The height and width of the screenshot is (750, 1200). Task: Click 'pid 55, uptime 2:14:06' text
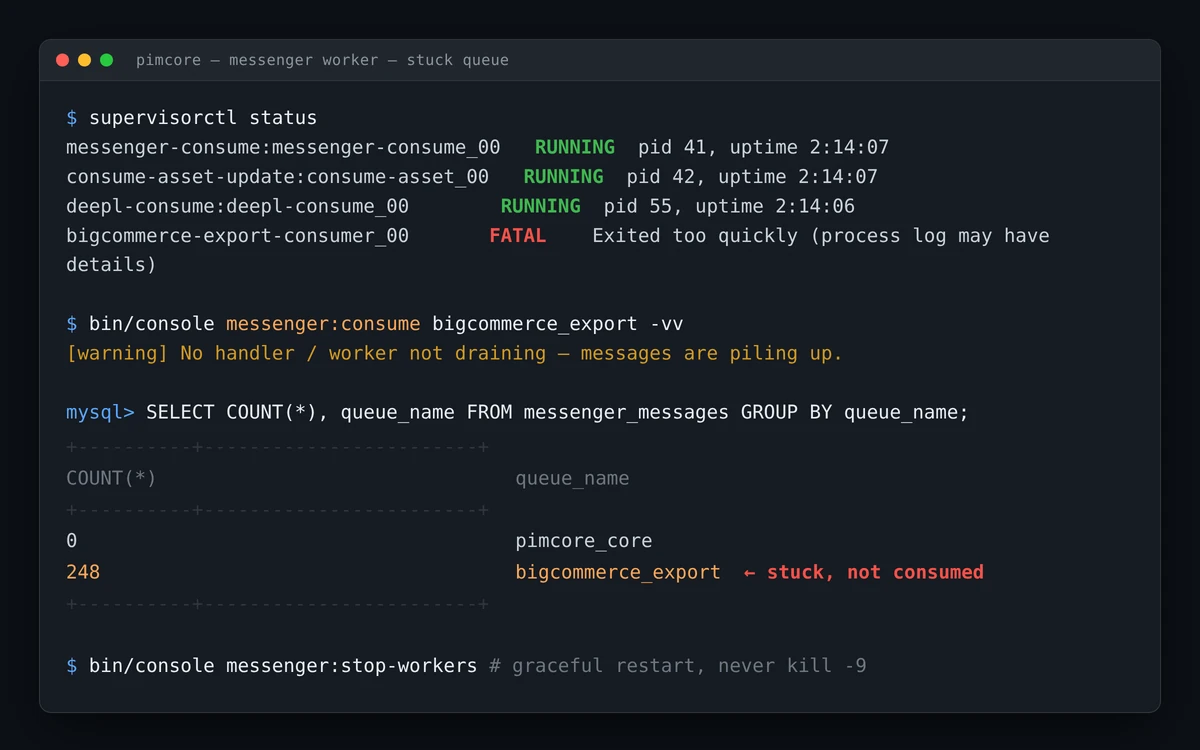point(729,206)
